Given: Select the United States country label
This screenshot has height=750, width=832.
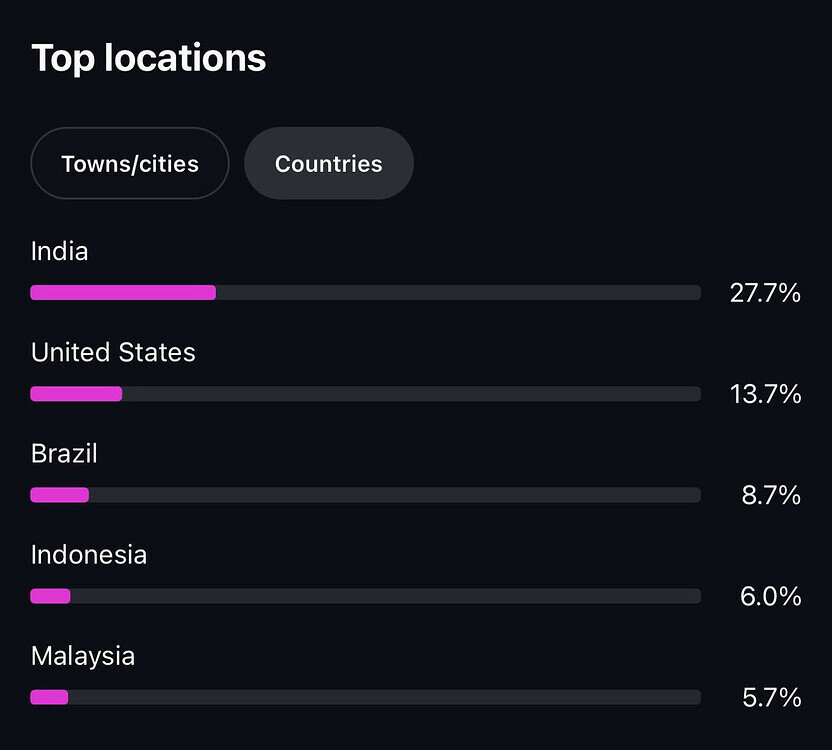Looking at the screenshot, I should 113,352.
